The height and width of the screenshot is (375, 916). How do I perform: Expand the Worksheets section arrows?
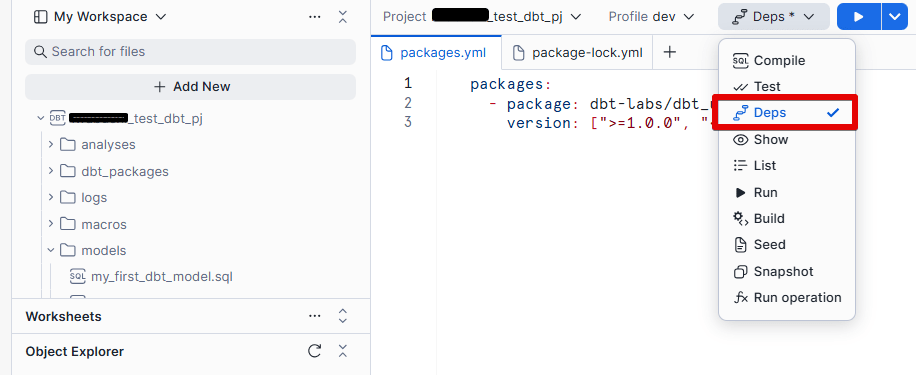pos(343,316)
